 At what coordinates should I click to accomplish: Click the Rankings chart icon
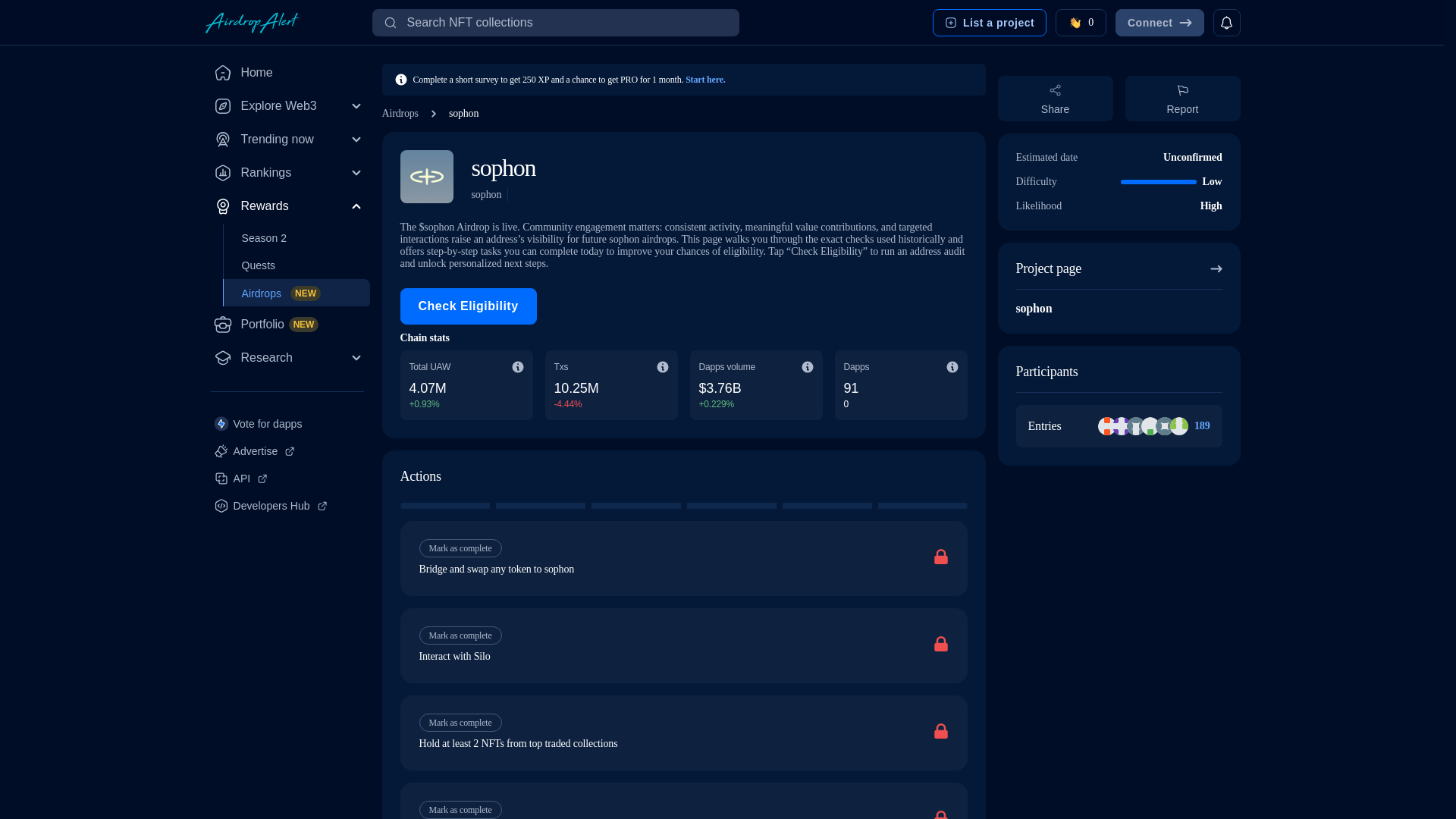222,173
